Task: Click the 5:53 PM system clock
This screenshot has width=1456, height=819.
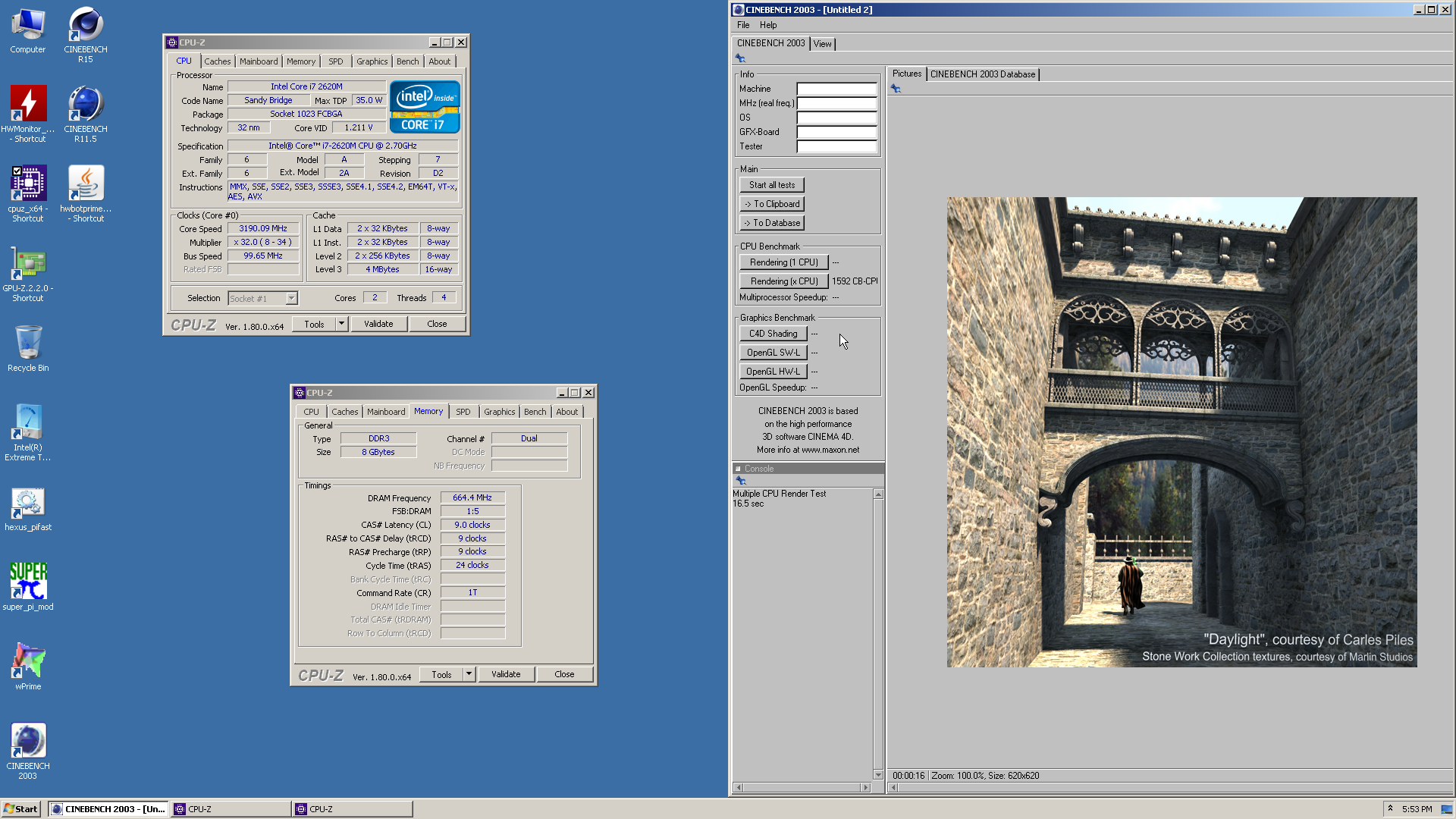Action: pyautogui.click(x=1417, y=809)
